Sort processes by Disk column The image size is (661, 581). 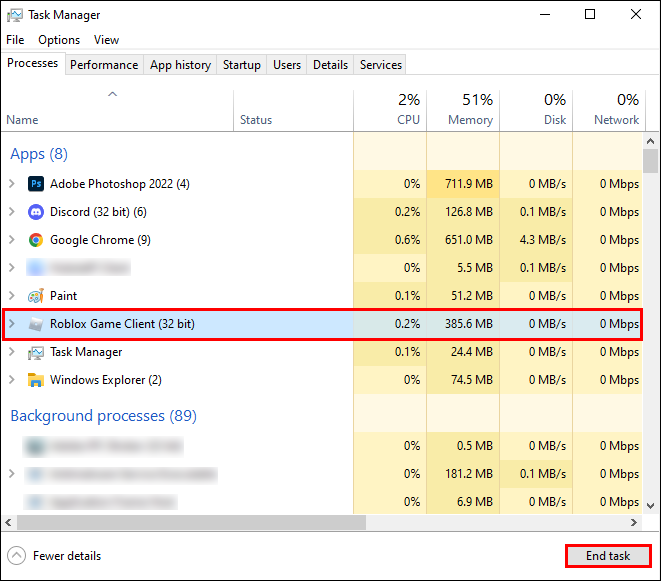tap(536, 110)
